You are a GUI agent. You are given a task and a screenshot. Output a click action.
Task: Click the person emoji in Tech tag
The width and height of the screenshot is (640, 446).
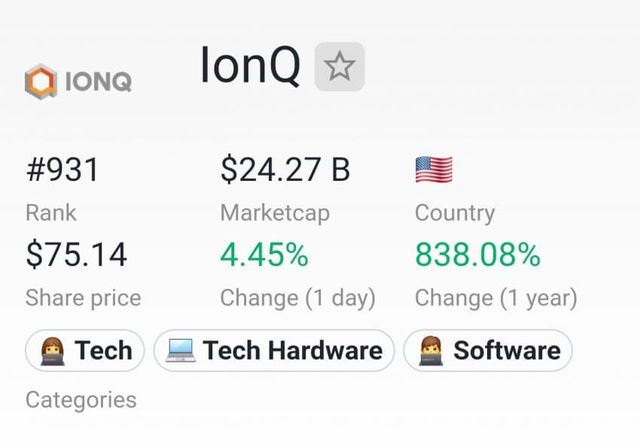[x=52, y=351]
